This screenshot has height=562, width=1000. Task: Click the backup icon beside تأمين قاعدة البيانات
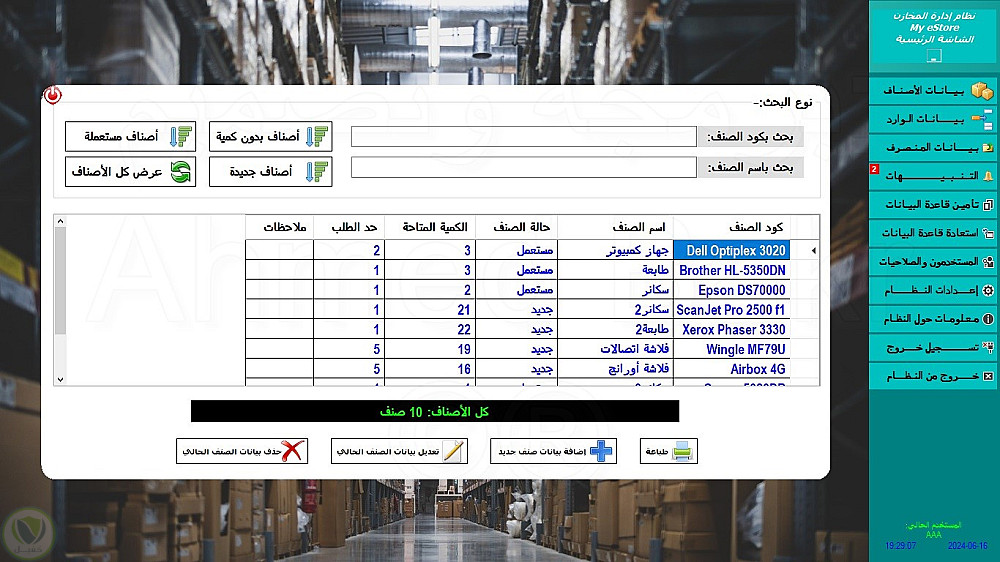tap(988, 205)
